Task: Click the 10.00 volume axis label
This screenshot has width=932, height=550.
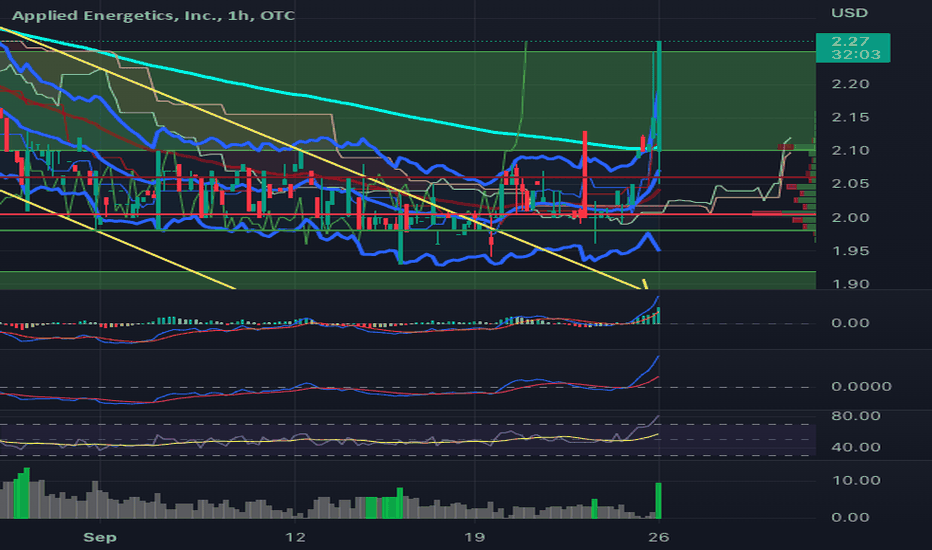Action: tap(856, 480)
